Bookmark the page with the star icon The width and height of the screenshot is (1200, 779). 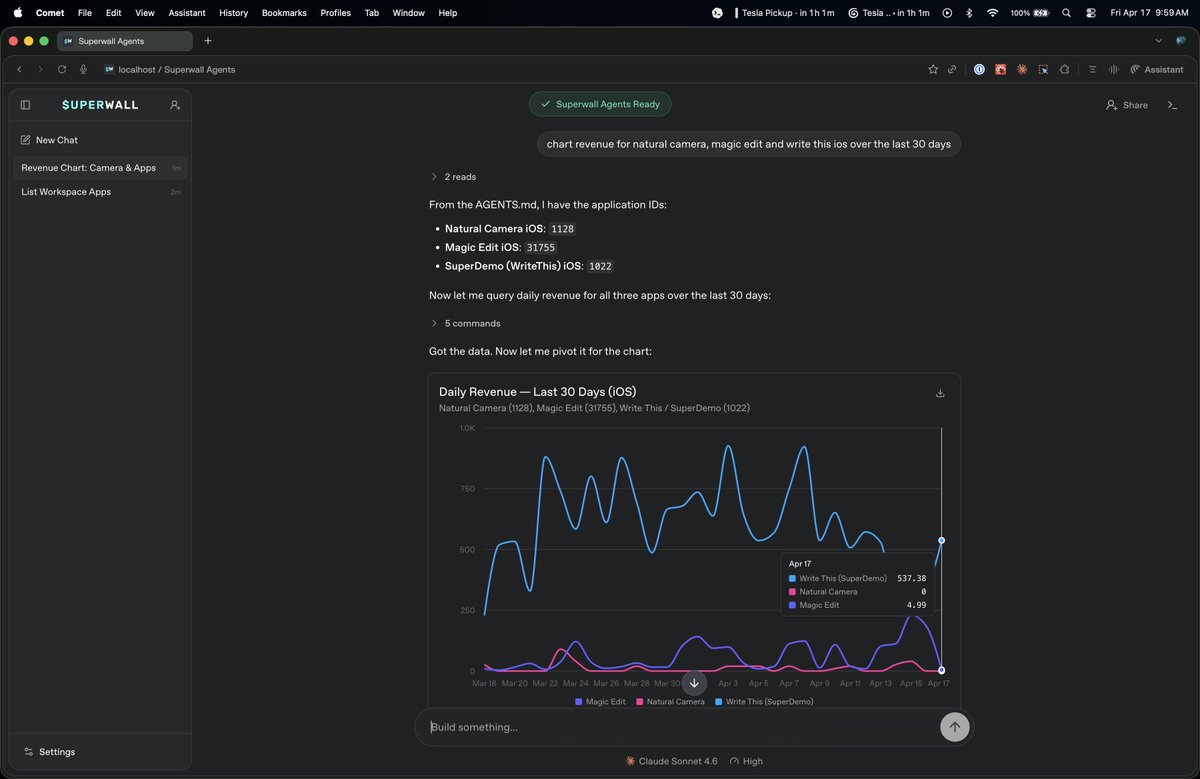tap(933, 69)
